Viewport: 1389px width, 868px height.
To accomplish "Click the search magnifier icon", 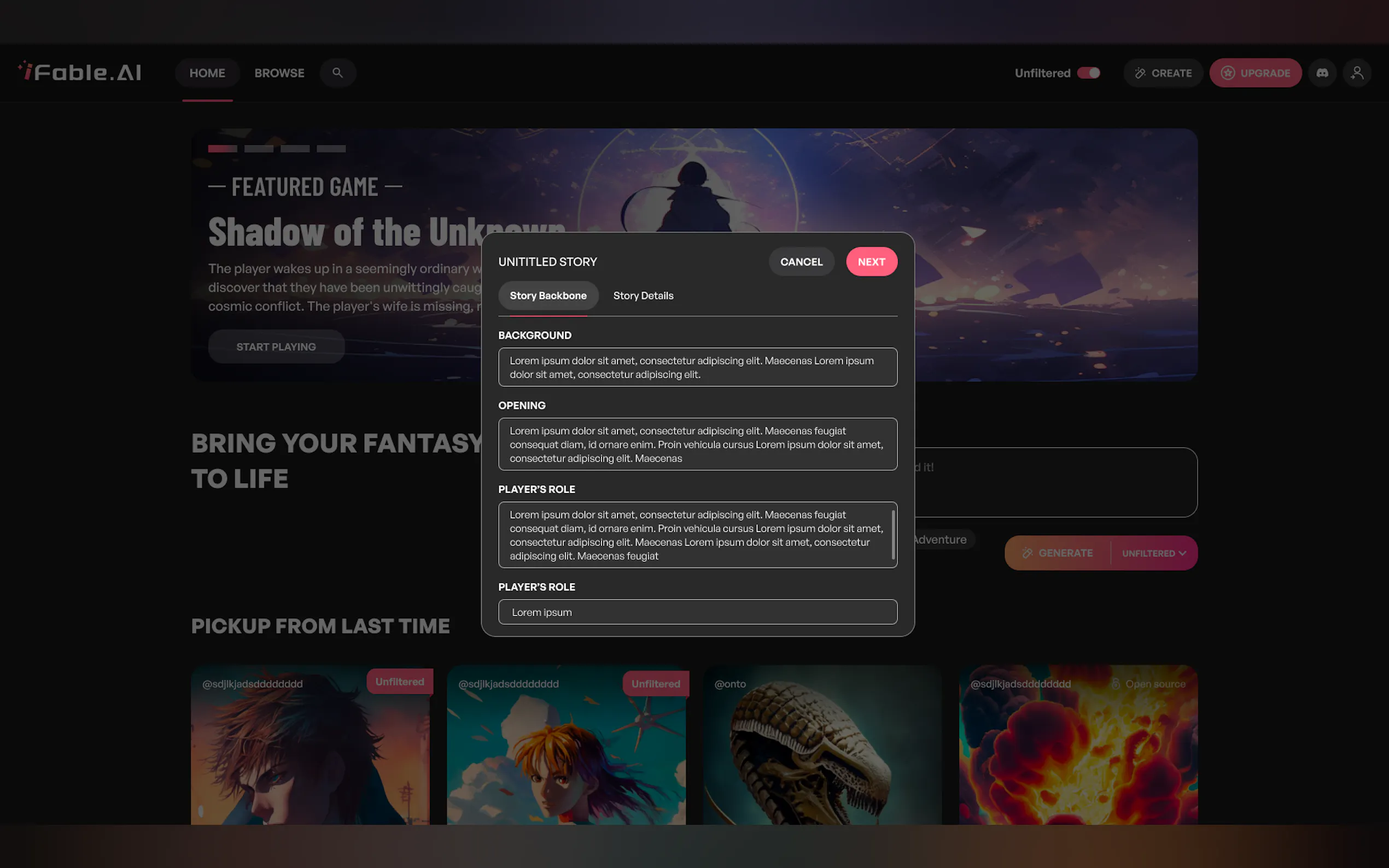I will pyautogui.click(x=337, y=73).
